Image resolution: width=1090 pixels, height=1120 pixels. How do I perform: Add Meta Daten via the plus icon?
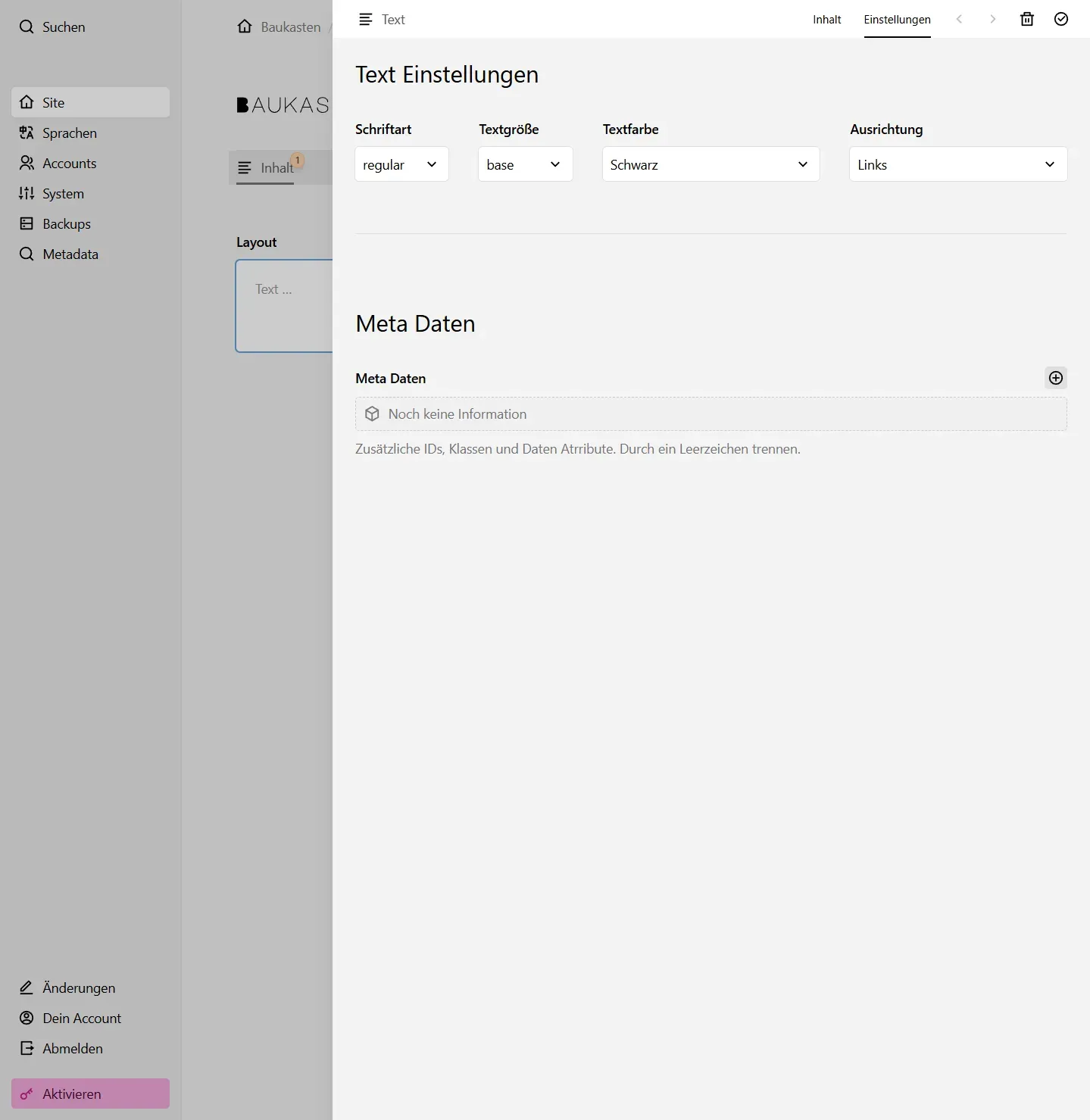click(x=1055, y=378)
